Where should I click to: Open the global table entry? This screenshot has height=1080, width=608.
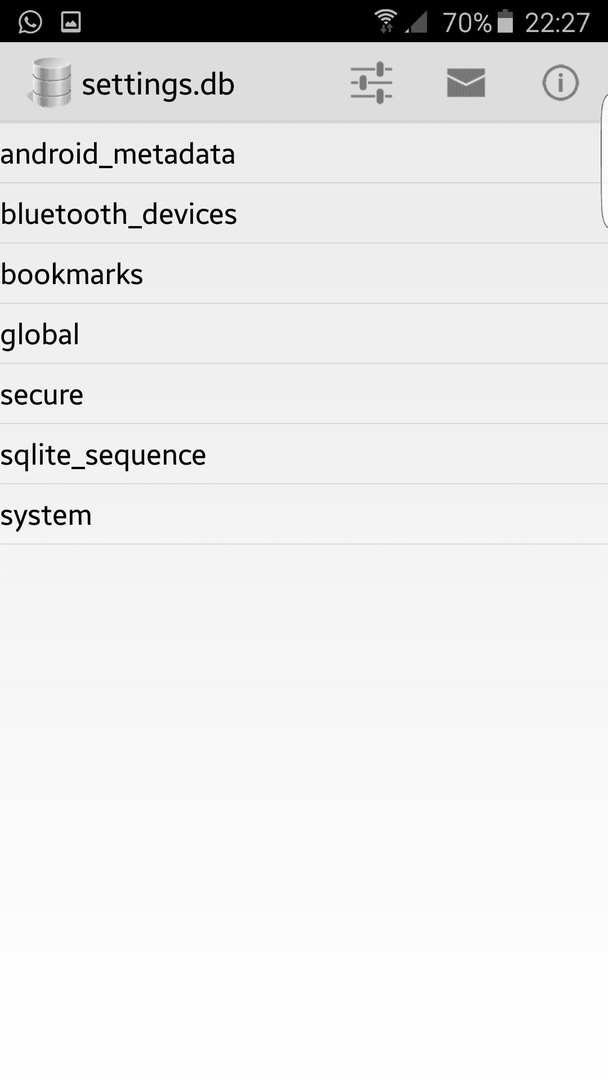(x=304, y=334)
